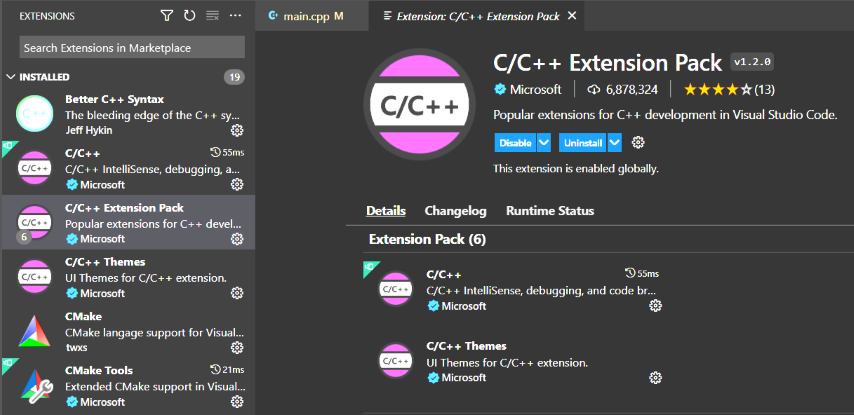
Task: Select CMake Tools in installed list
Action: point(129,386)
